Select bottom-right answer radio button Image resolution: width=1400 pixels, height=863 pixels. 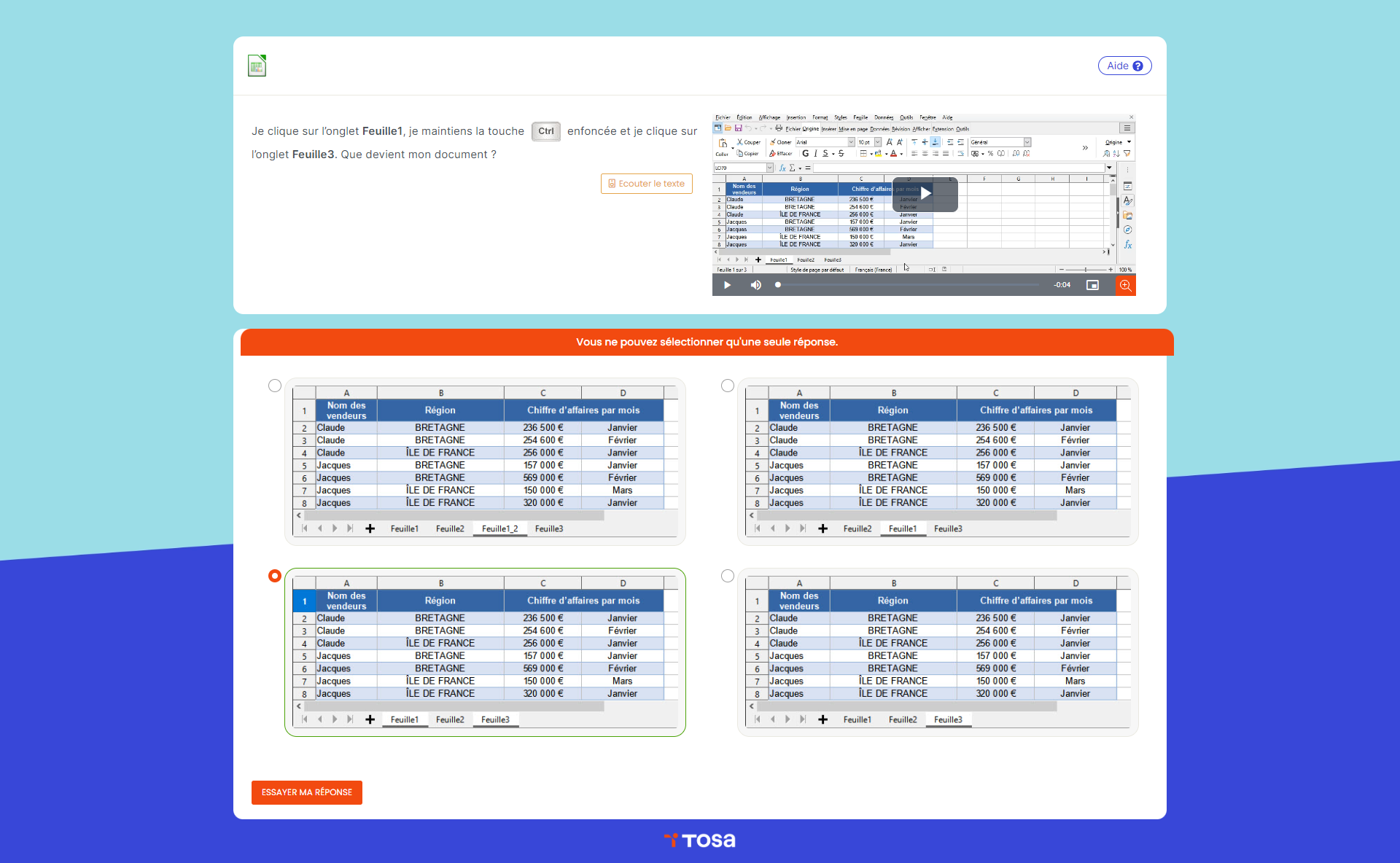pos(728,576)
